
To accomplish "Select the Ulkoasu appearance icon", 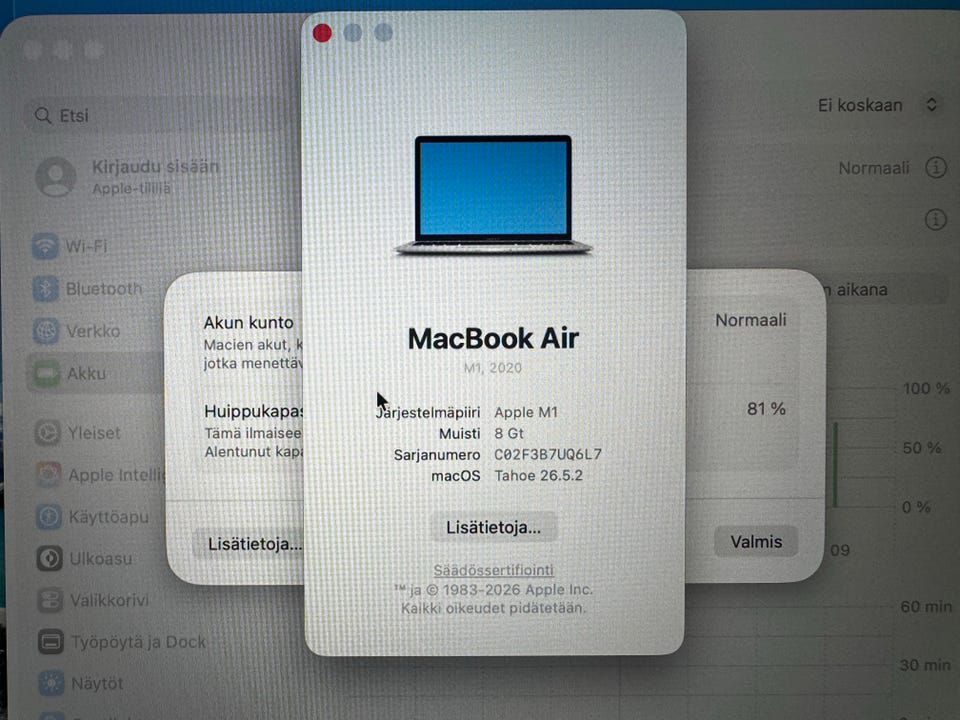I will [50, 558].
